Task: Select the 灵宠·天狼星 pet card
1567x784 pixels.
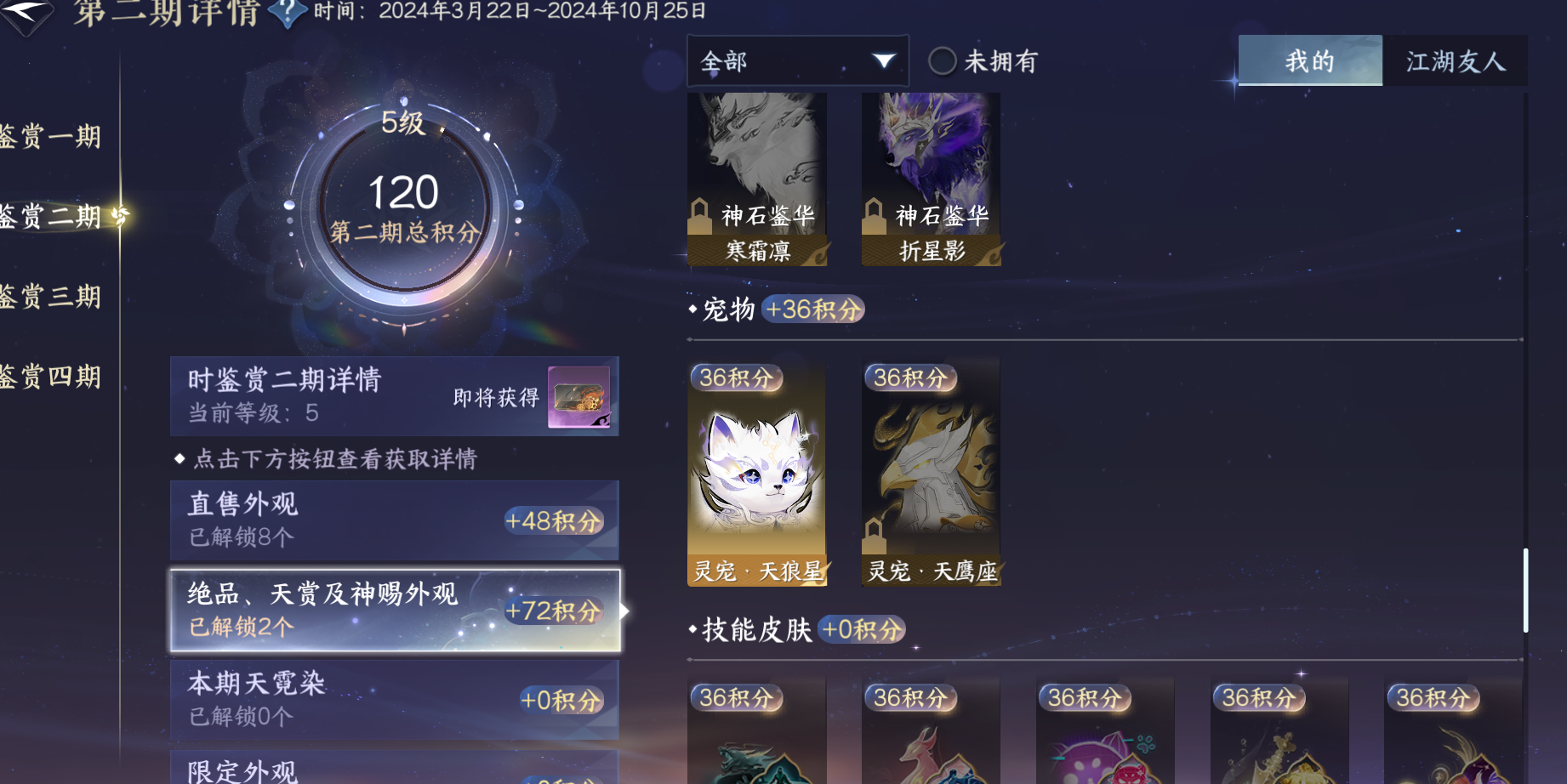Action: [756, 472]
